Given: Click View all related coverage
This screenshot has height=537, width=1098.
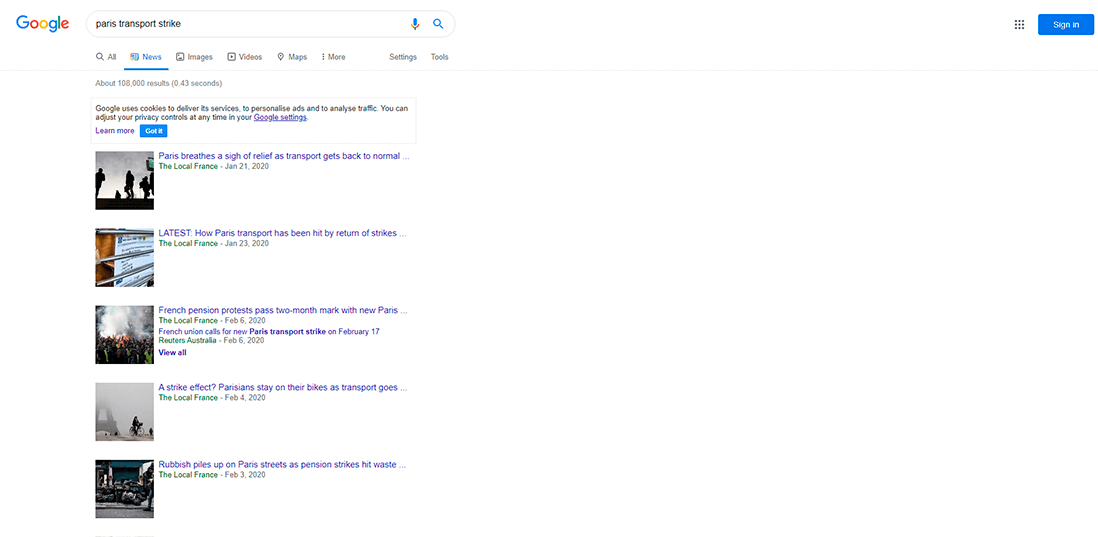Looking at the screenshot, I should tap(172, 353).
